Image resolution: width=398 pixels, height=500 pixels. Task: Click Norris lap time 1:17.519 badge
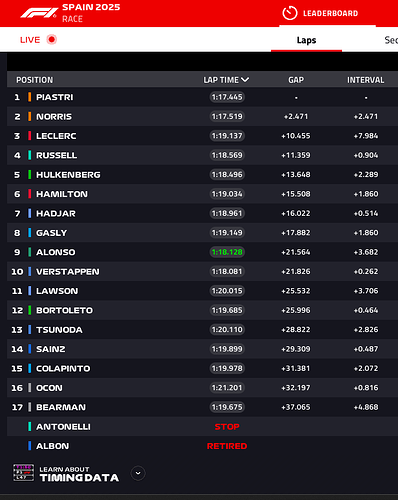tap(227, 116)
